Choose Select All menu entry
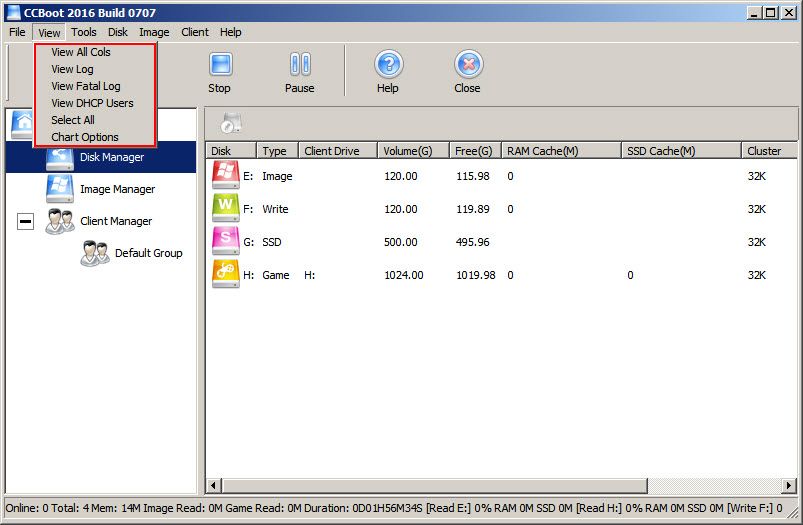Image resolution: width=803 pixels, height=525 pixels. [x=94, y=119]
